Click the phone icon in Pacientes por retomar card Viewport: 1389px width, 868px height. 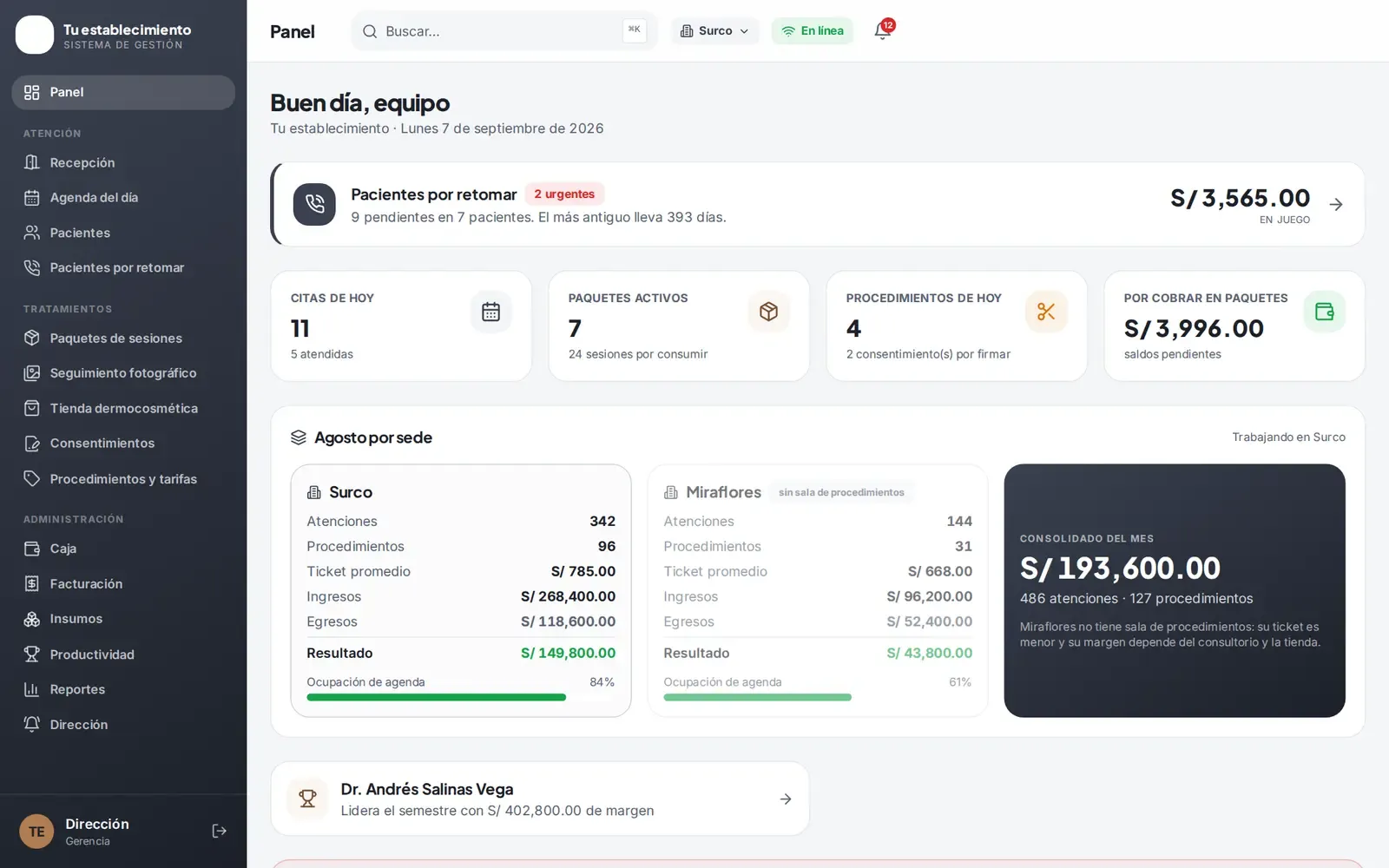pyautogui.click(x=314, y=205)
